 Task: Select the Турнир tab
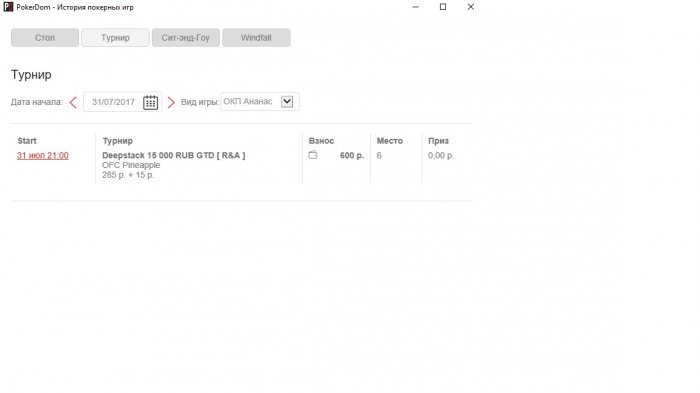pos(115,38)
